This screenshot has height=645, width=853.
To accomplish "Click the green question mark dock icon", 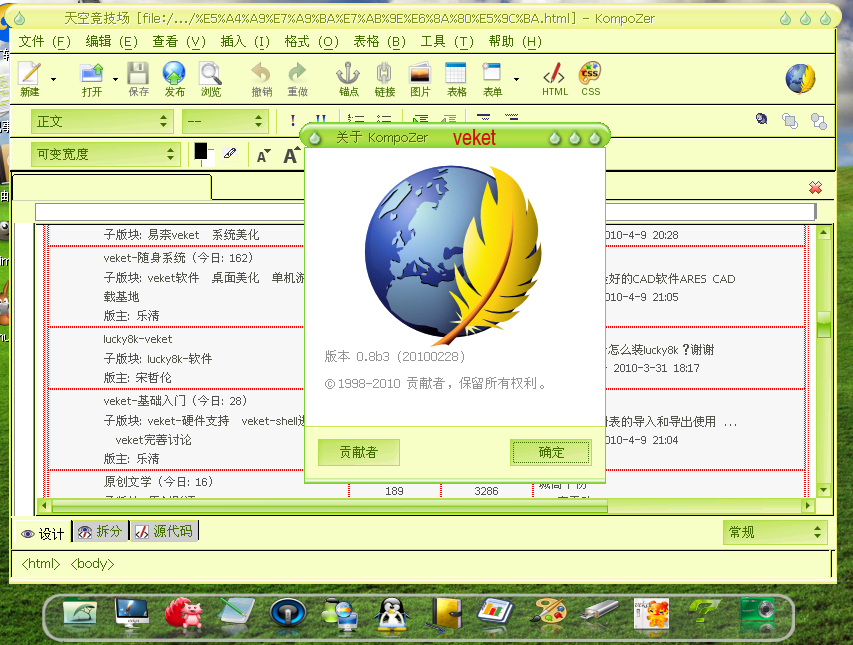I will (x=704, y=613).
